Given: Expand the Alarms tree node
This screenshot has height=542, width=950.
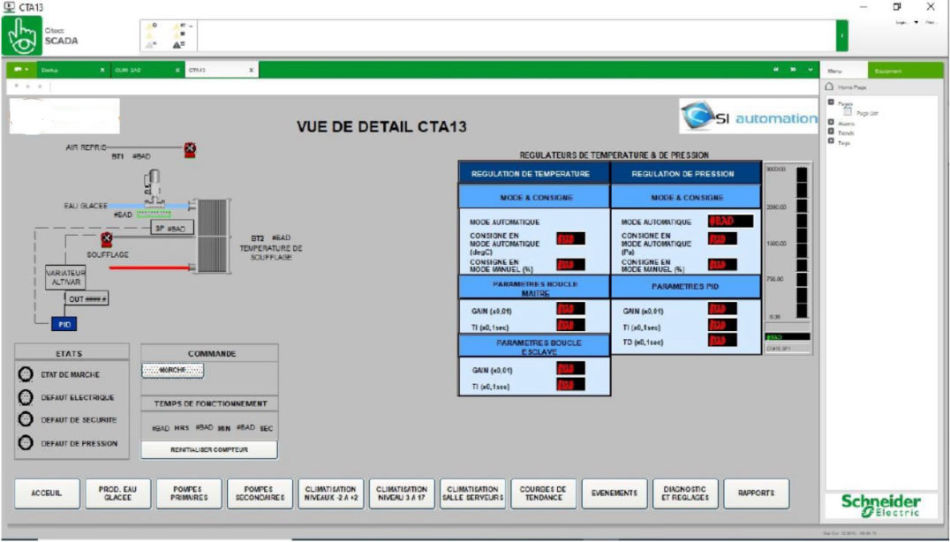Looking at the screenshot, I should [x=830, y=123].
